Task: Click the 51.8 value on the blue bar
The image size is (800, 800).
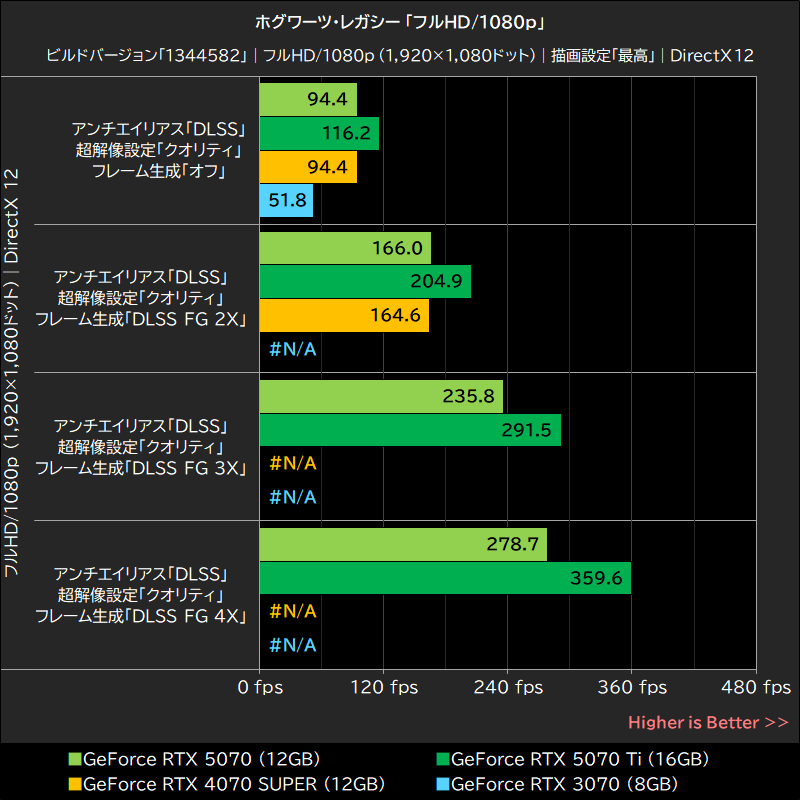Action: point(288,200)
